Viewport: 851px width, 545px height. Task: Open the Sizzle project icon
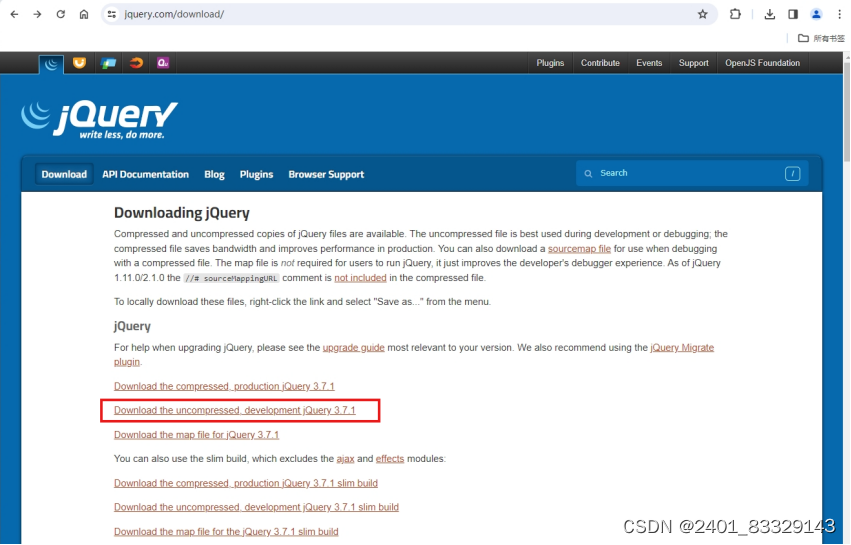coord(136,63)
